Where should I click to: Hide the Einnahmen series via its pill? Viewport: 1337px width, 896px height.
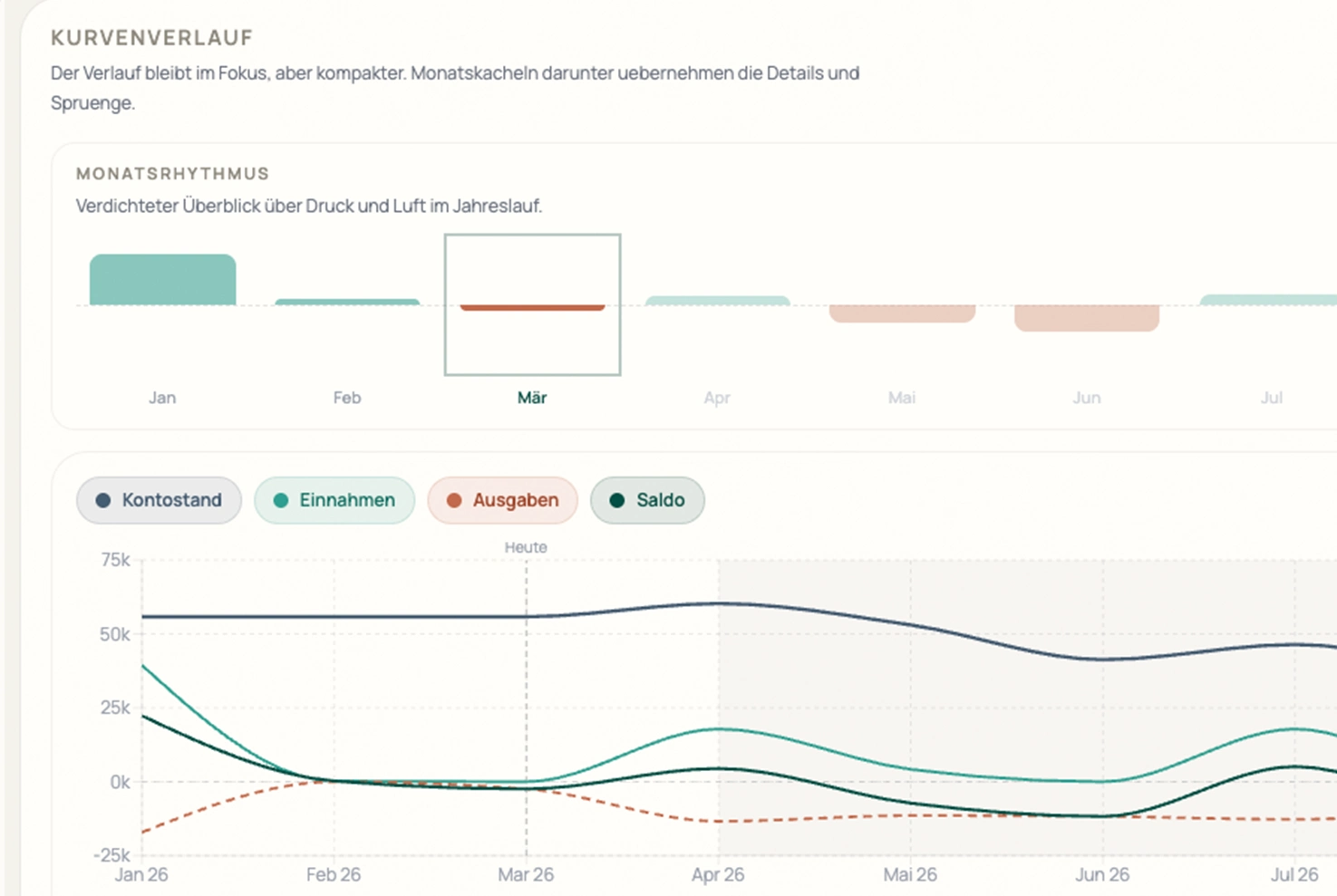click(334, 500)
